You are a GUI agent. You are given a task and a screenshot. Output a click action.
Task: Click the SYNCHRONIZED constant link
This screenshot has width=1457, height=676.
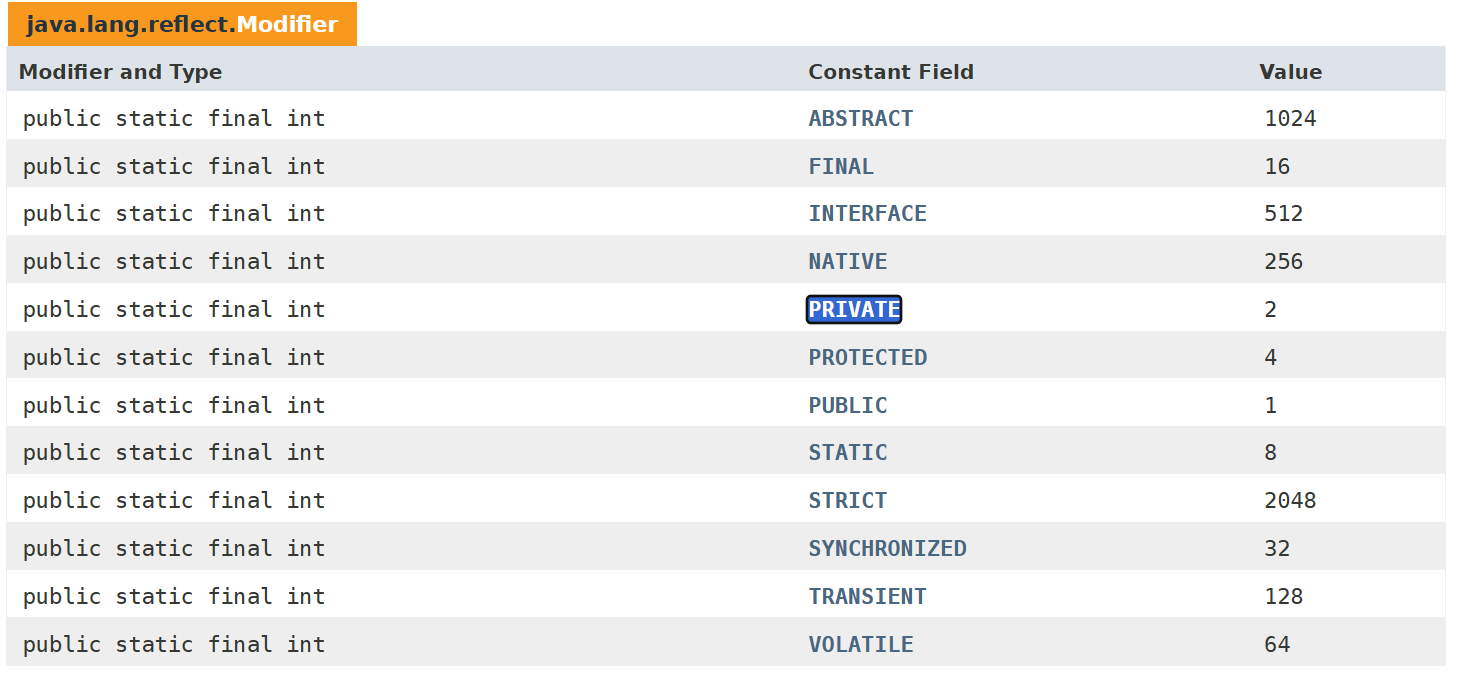887,548
